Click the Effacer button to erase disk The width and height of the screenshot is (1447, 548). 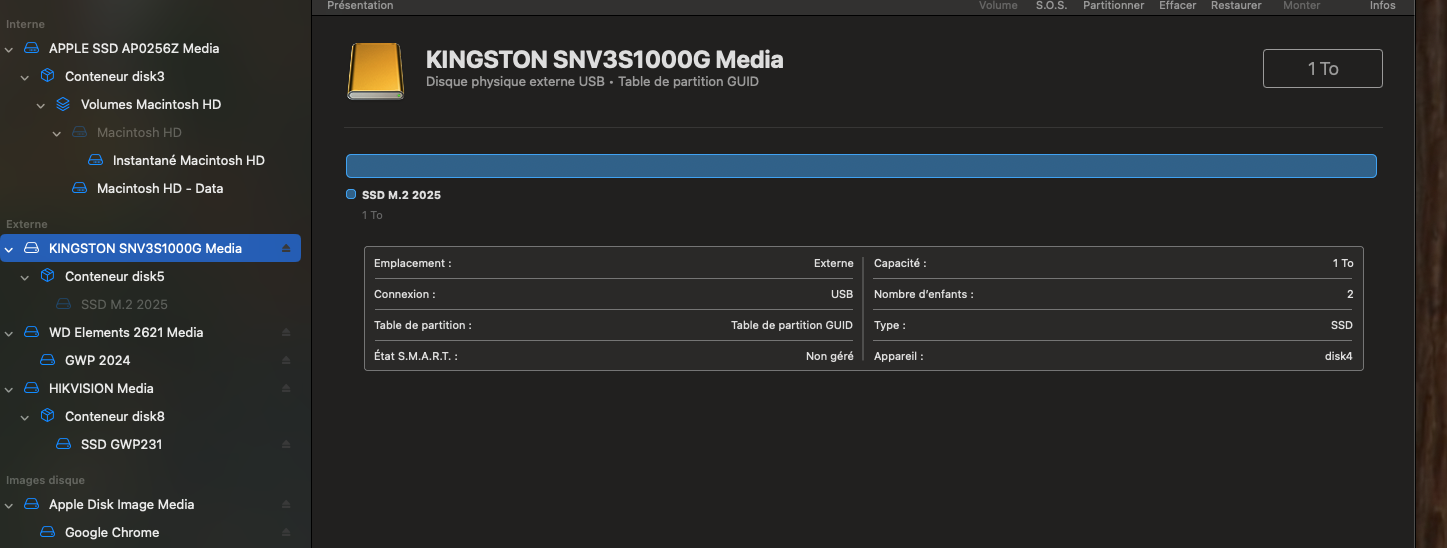[1177, 6]
